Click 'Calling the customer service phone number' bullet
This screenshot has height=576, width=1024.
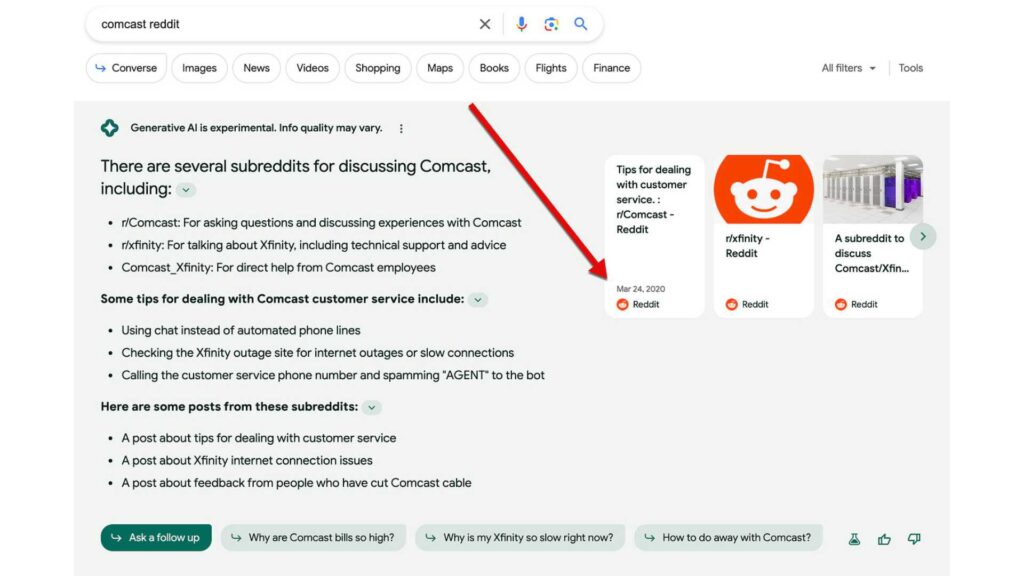point(333,375)
